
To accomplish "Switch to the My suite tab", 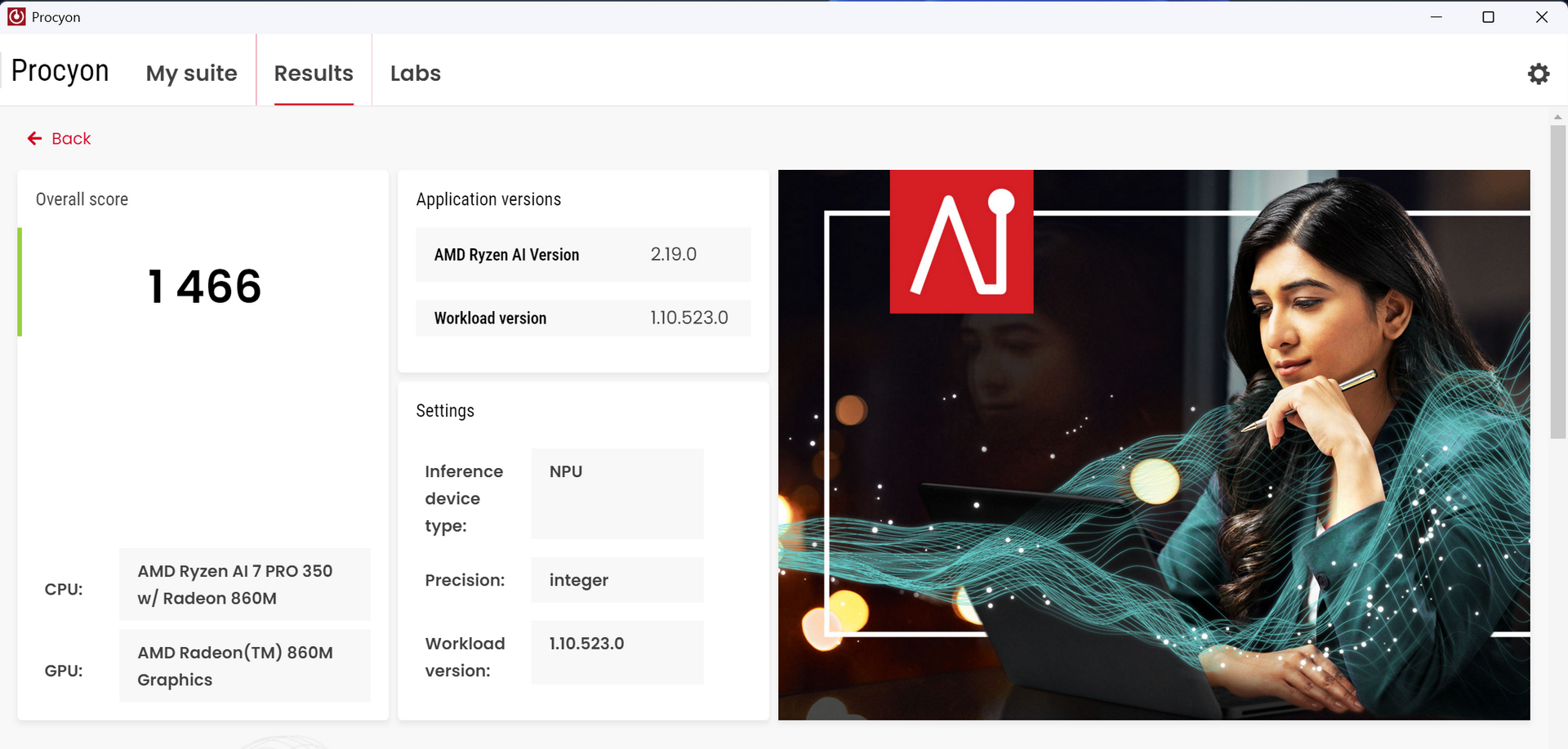I will pos(191,74).
